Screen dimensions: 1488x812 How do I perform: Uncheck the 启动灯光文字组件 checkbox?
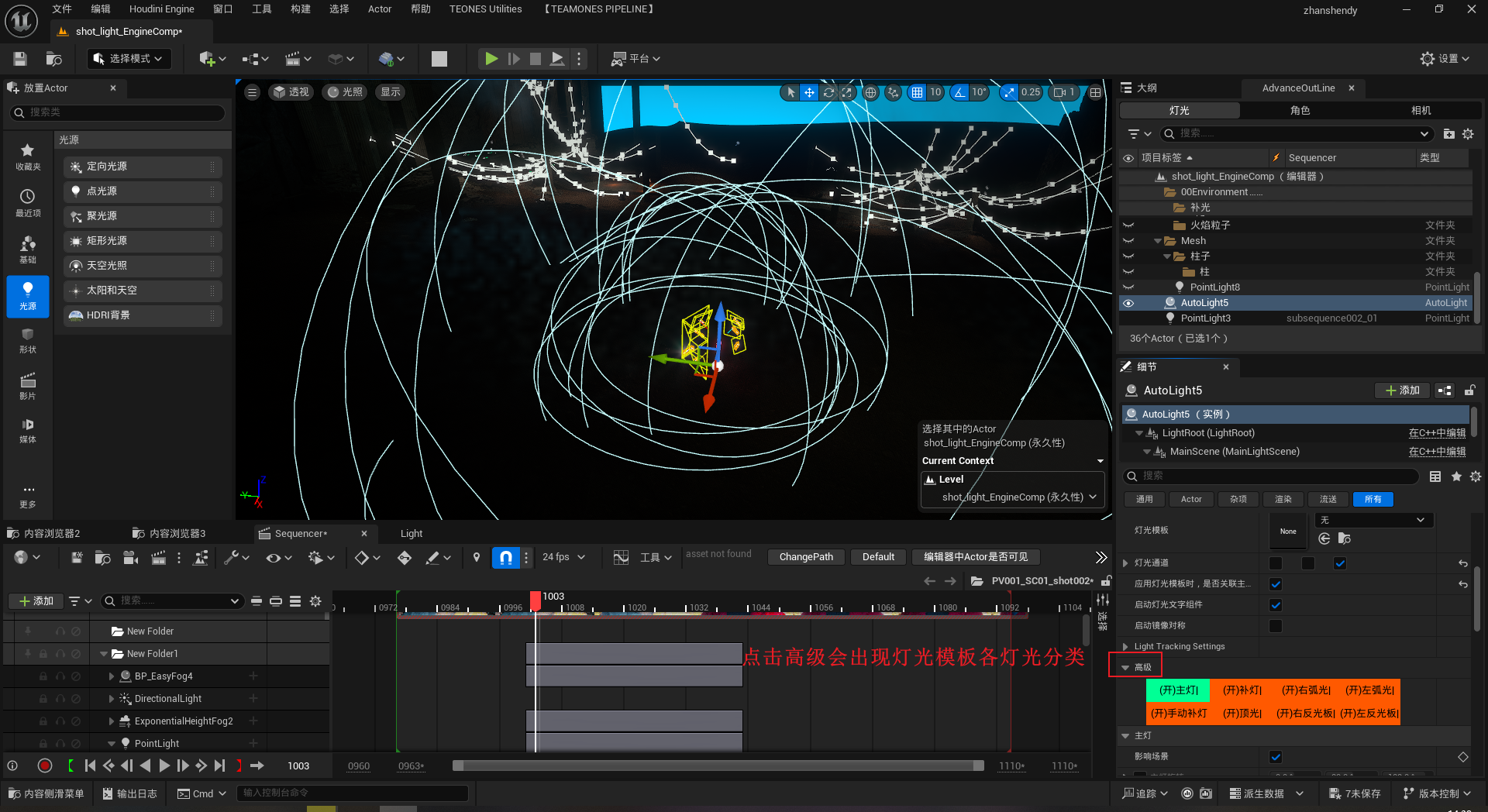pos(1276,605)
